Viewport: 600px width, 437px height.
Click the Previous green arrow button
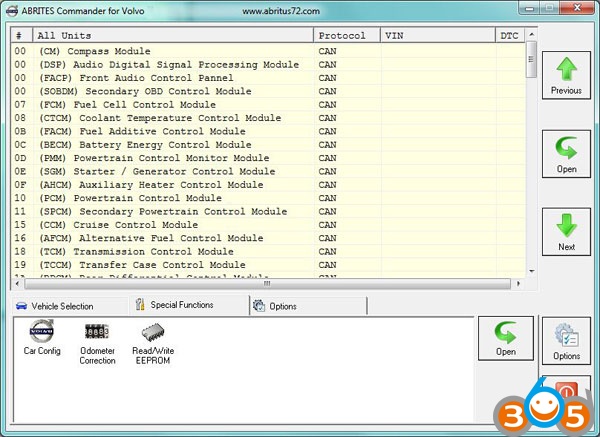coord(566,76)
